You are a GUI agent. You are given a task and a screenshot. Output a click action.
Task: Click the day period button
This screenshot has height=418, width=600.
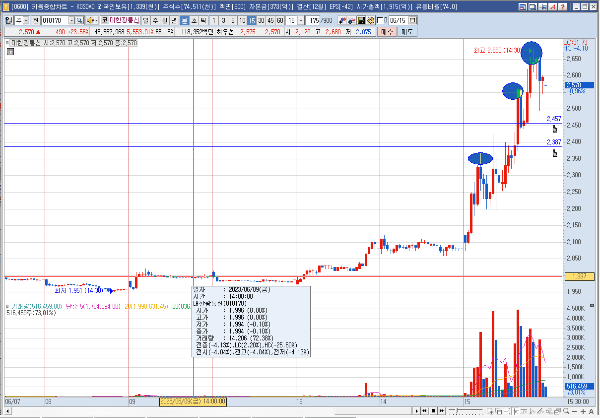coord(145,20)
